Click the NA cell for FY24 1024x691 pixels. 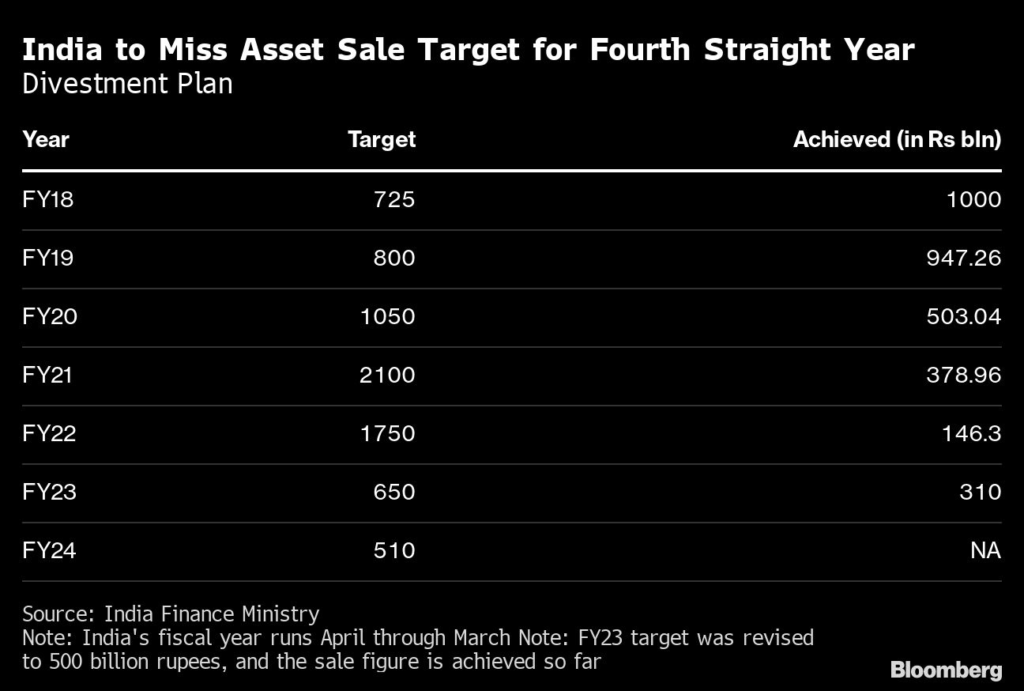[x=985, y=550]
